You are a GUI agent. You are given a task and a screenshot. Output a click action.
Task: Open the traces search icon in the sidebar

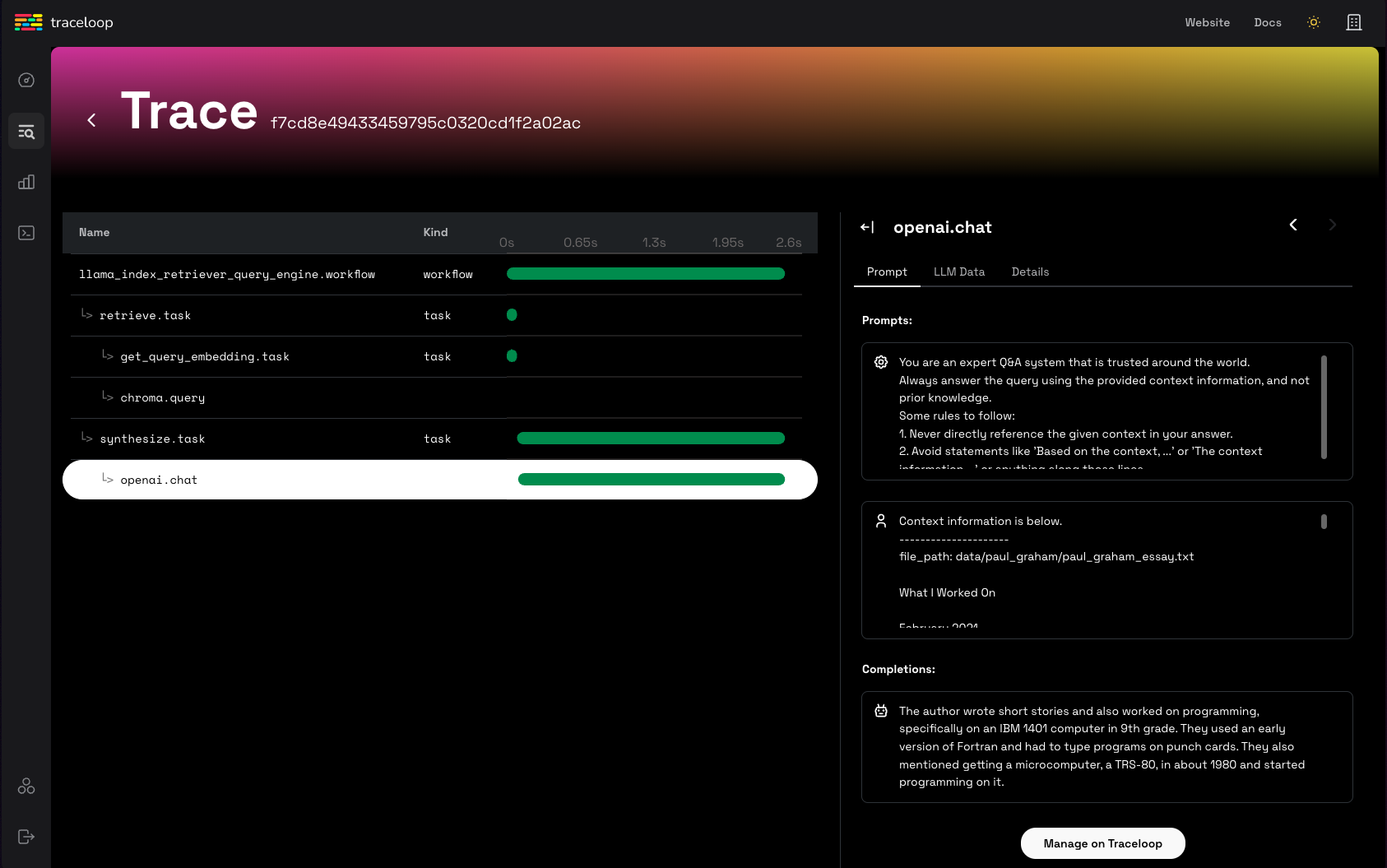pos(26,132)
